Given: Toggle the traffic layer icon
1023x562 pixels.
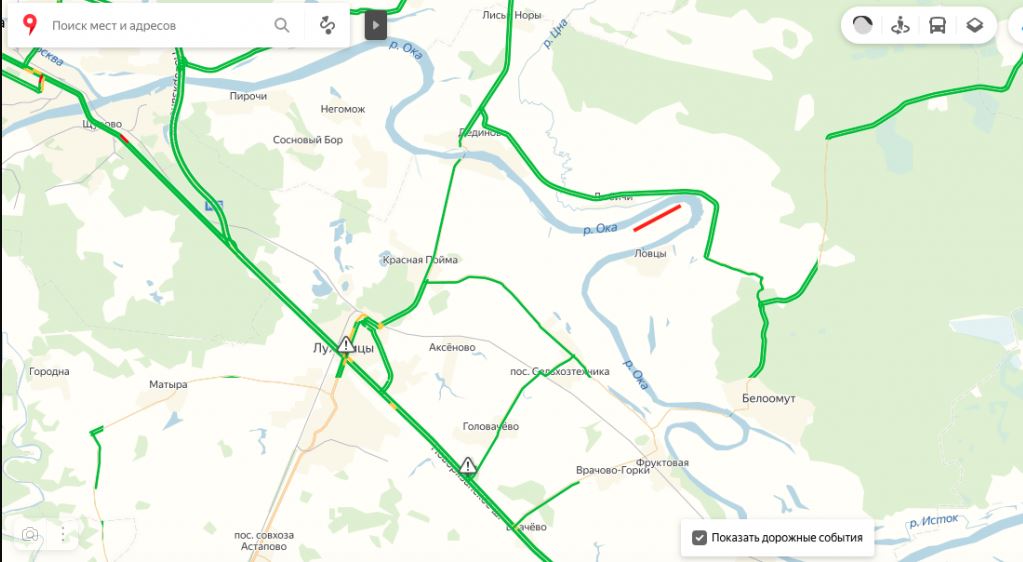Looking at the screenshot, I should (x=863, y=25).
